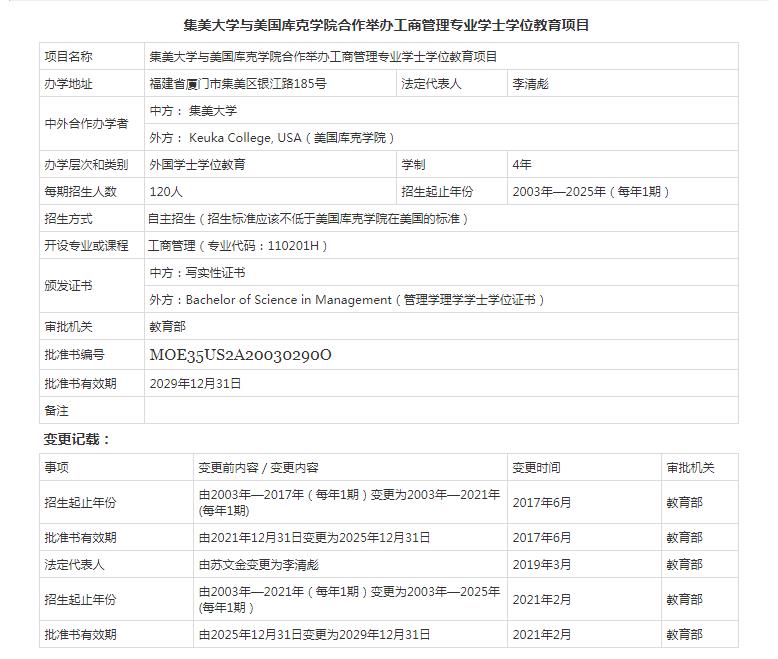Viewport: 778px width, 659px height.
Task: Select the 办学层次和类别 label
Action: [86, 164]
